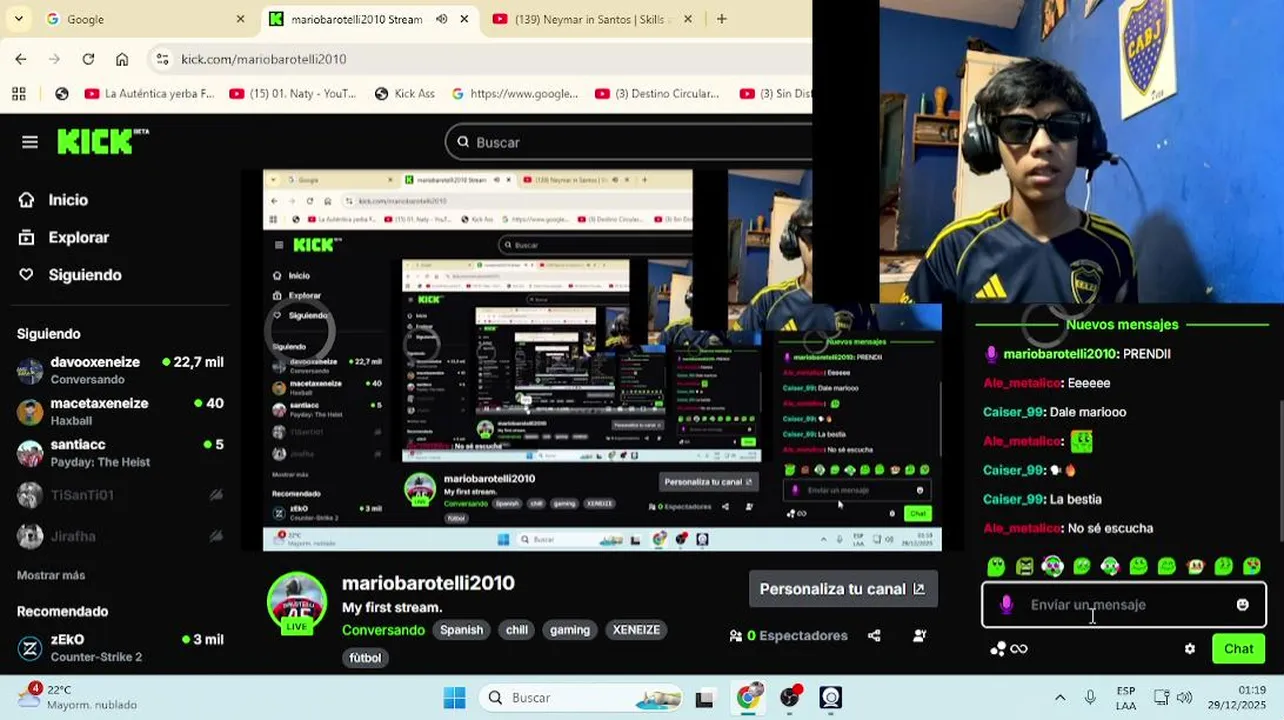Insert headphones green emote third in row

tap(1053, 566)
